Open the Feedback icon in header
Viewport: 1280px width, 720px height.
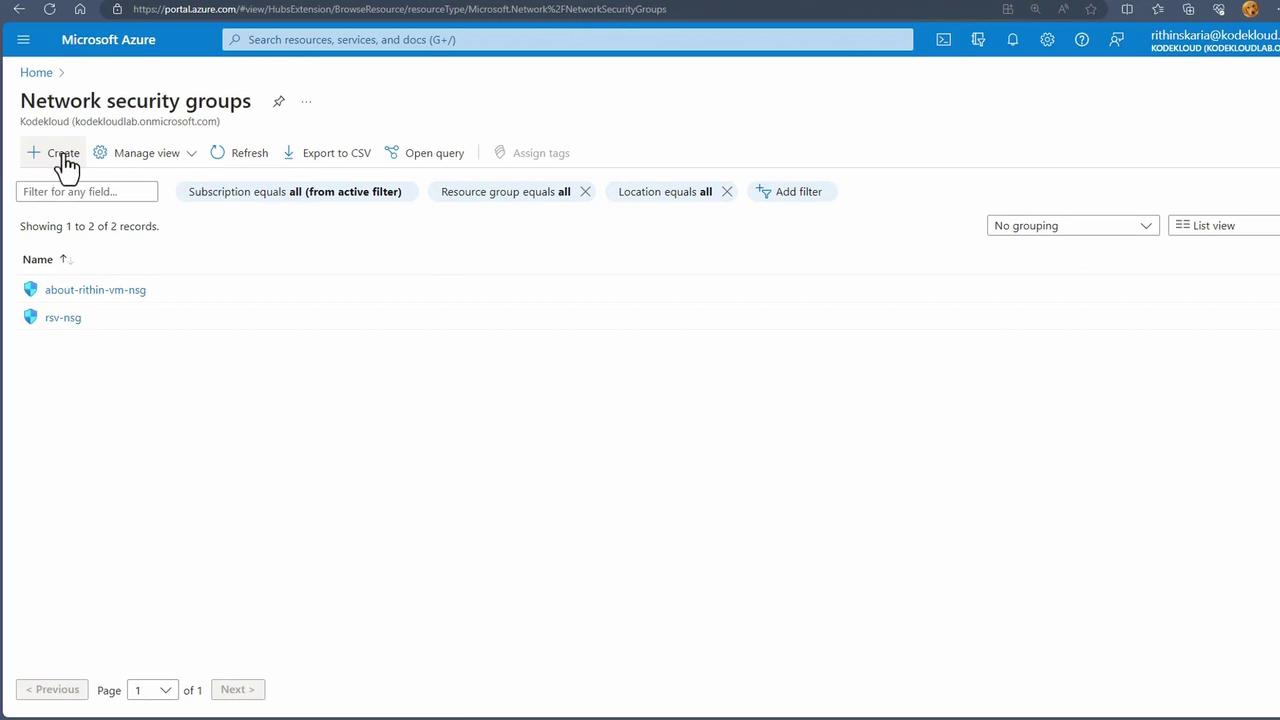click(1116, 40)
